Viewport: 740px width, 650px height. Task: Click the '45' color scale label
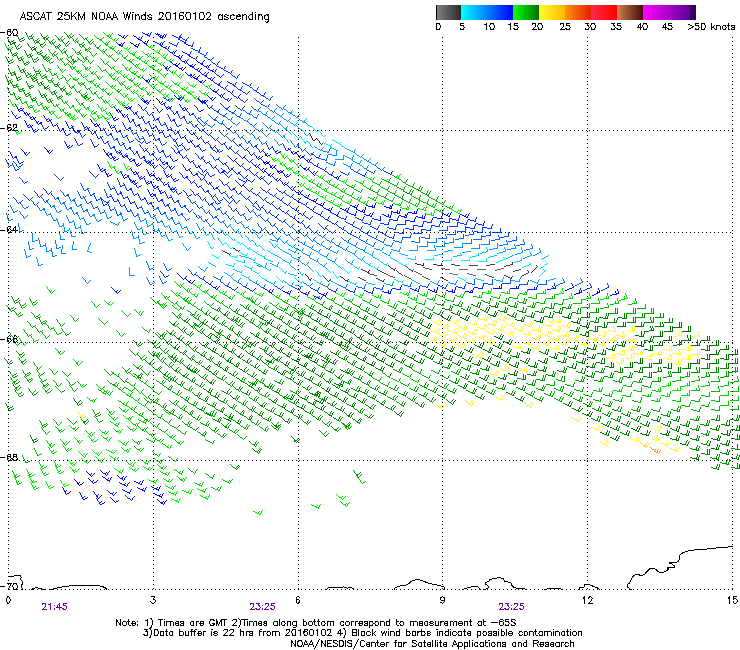coord(667,27)
